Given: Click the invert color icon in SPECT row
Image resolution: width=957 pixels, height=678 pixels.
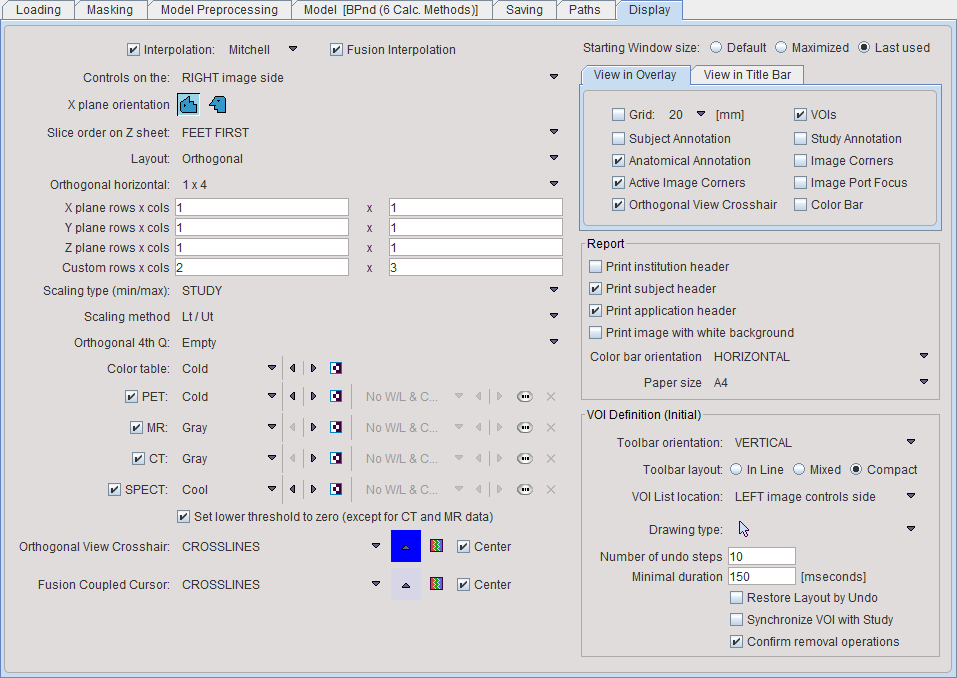Looking at the screenshot, I should [336, 489].
